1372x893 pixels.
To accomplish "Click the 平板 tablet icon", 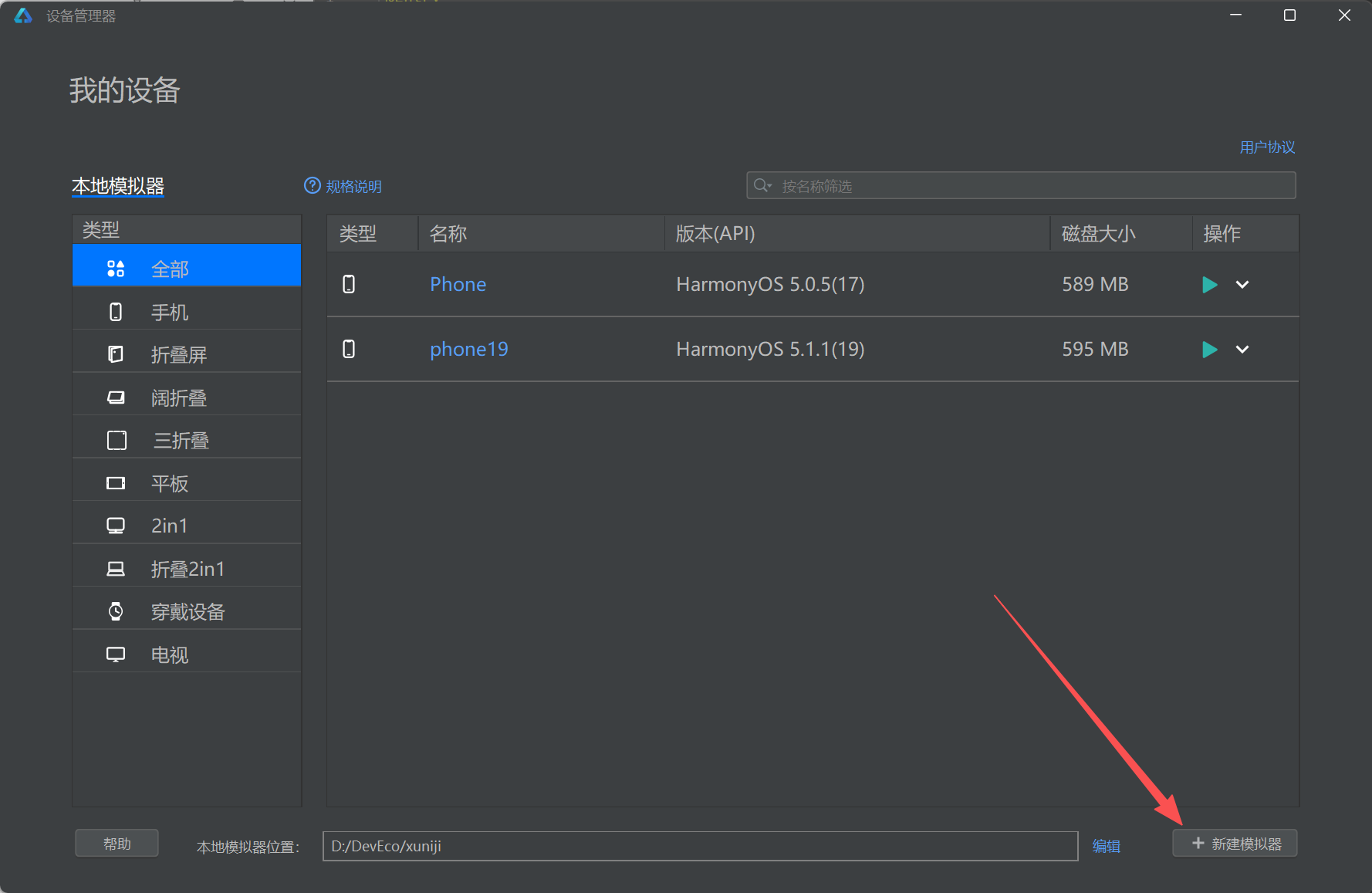I will pyautogui.click(x=116, y=483).
